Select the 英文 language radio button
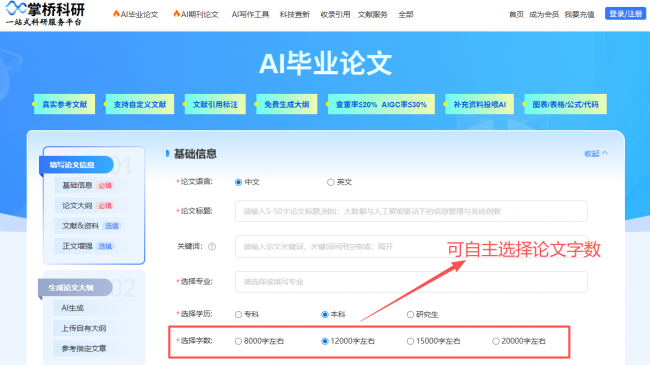Image resolution: width=650 pixels, height=365 pixels. (330, 182)
